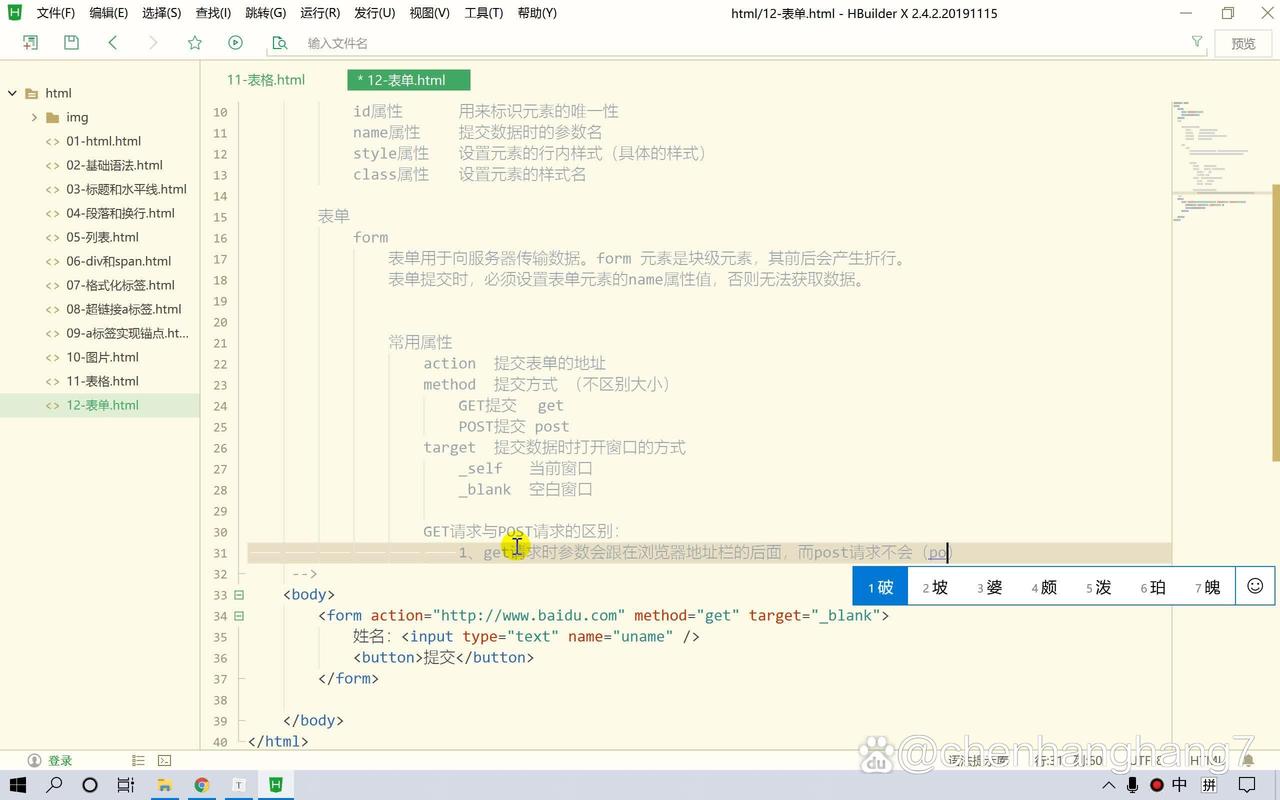Launch Chrome from the taskbar
The image size is (1280, 800).
tap(201, 785)
